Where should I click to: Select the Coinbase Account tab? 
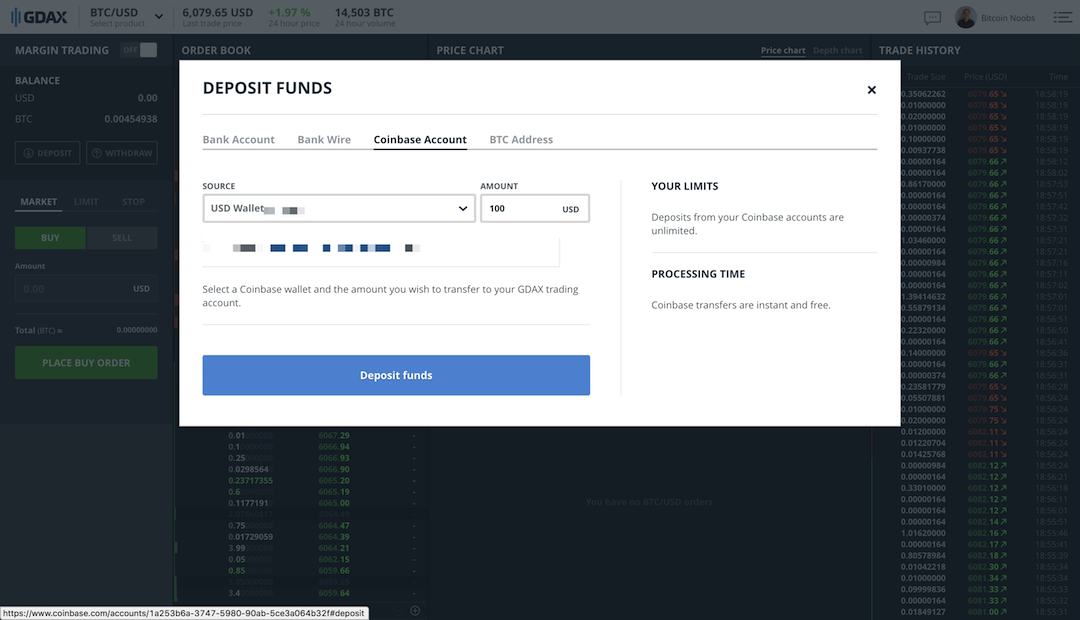pos(420,139)
